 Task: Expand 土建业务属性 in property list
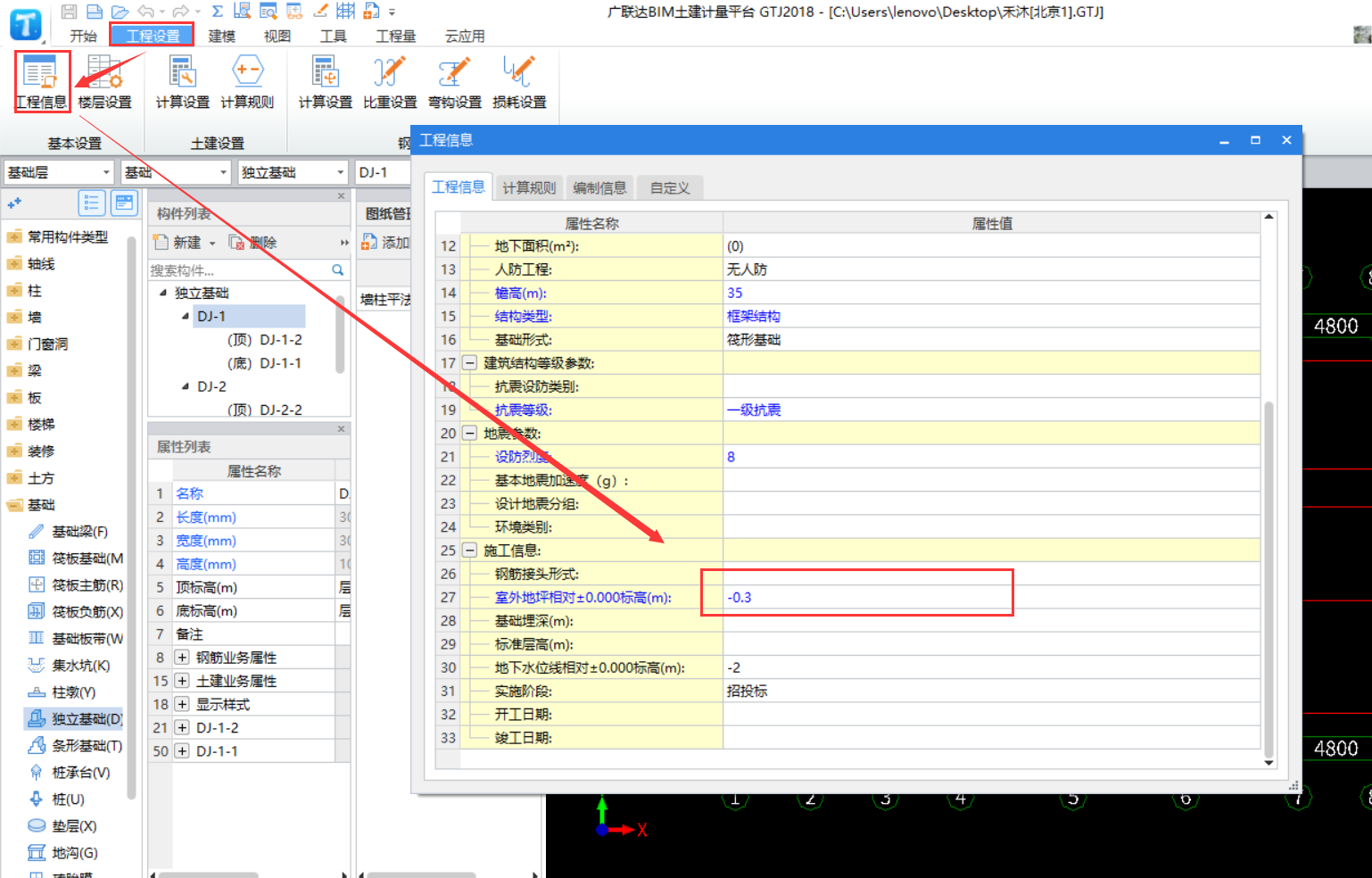(182, 681)
